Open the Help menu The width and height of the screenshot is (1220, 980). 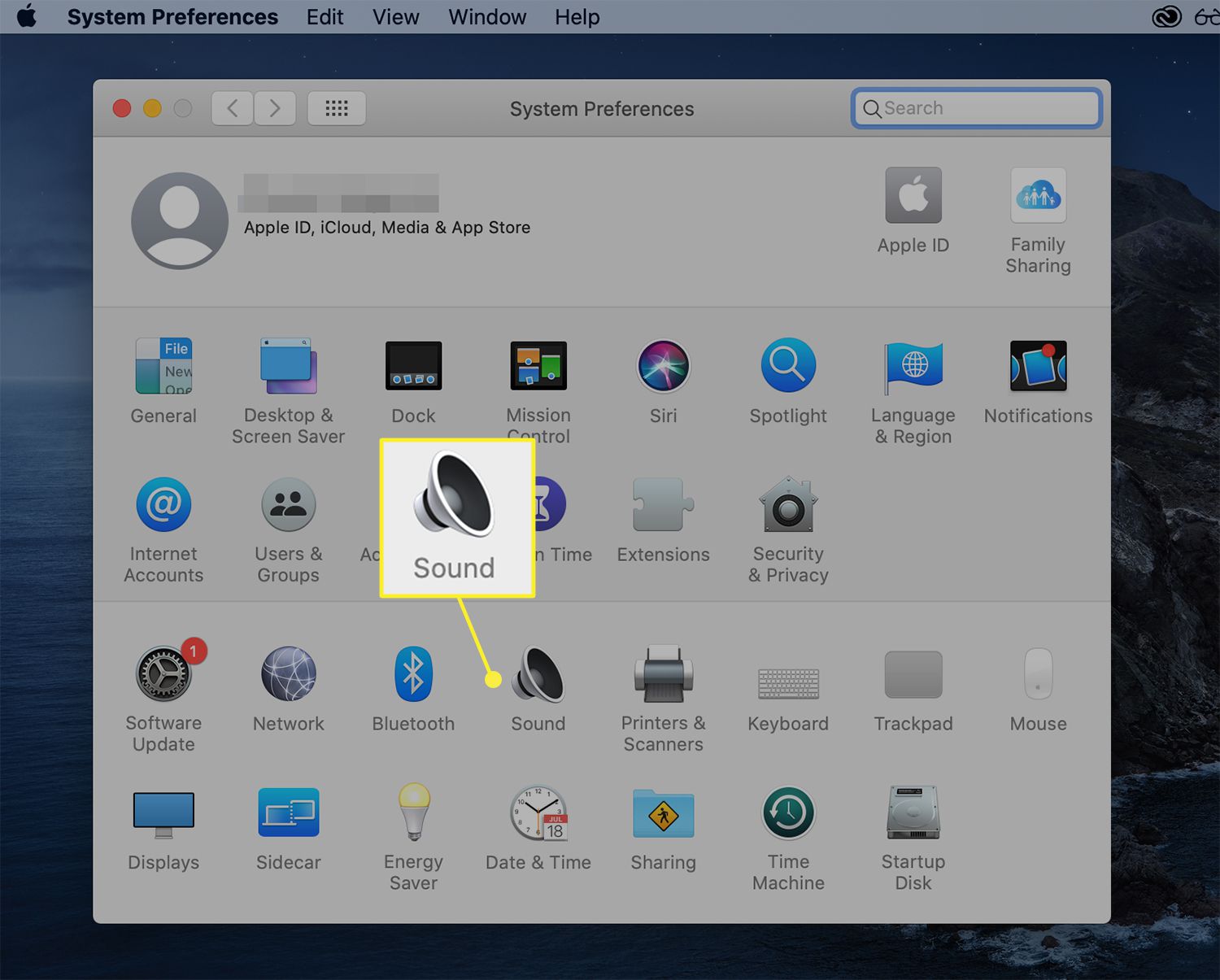(x=577, y=16)
